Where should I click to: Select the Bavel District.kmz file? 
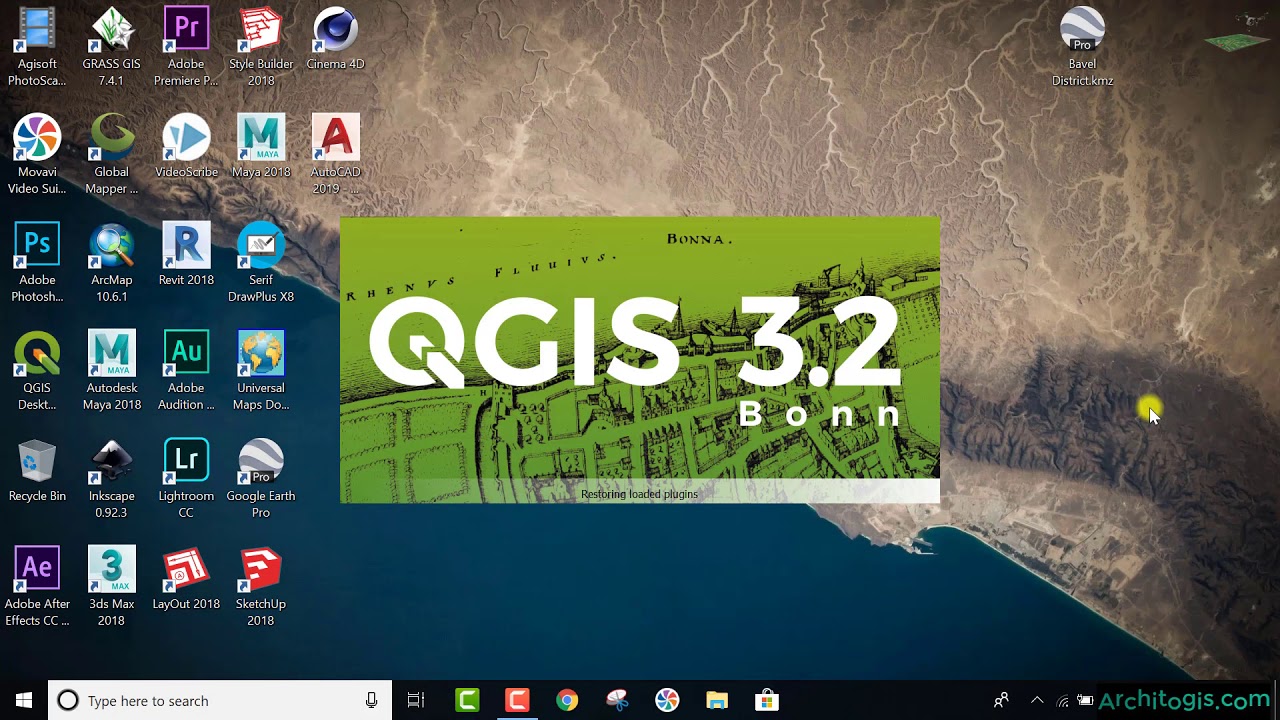click(1082, 46)
